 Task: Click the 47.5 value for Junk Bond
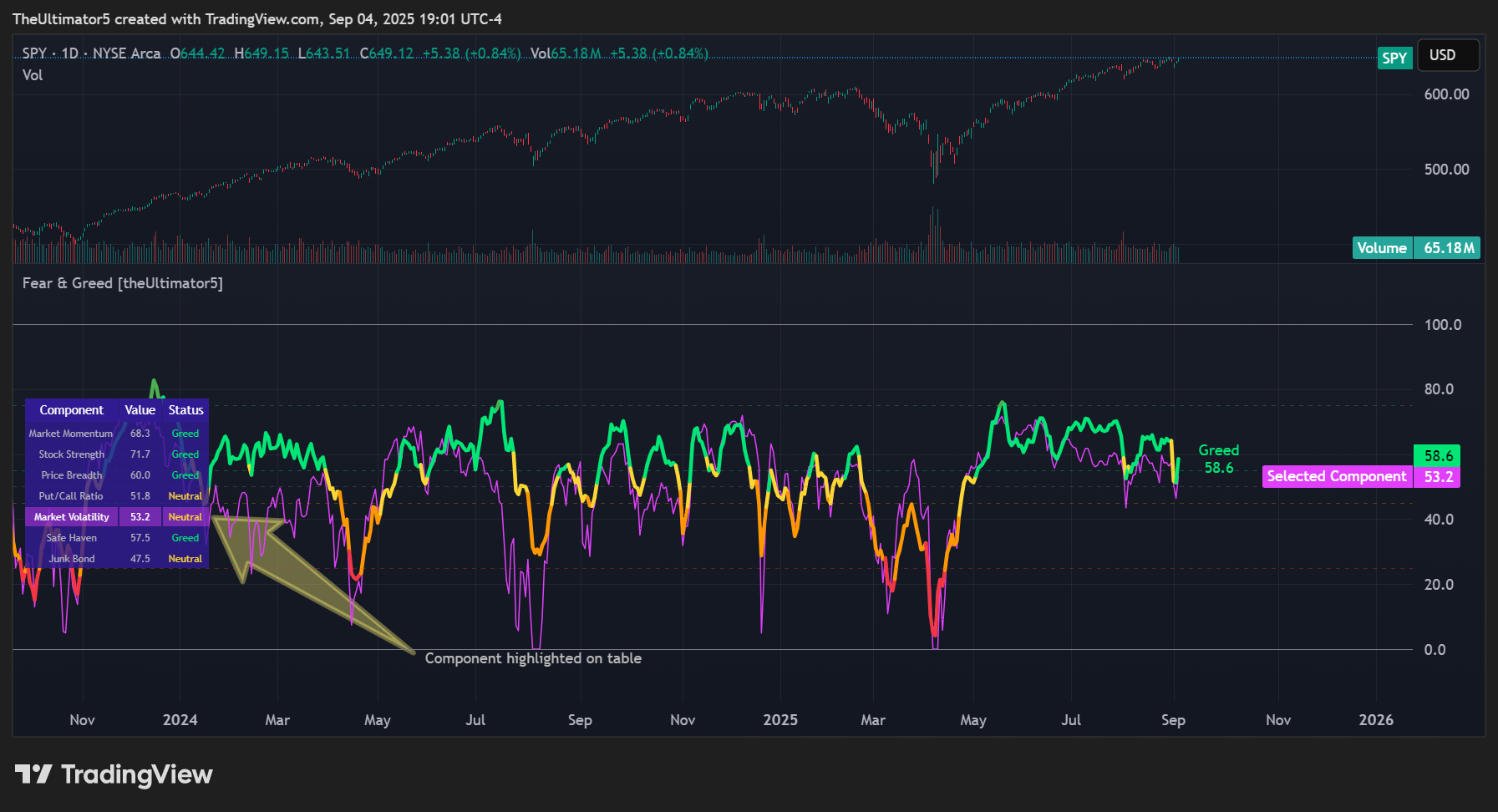pos(140,559)
